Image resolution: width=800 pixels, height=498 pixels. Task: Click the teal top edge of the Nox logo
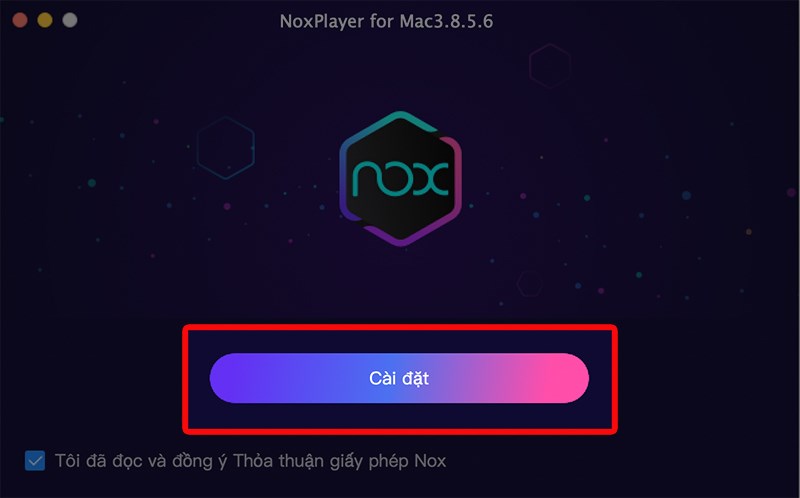401,115
